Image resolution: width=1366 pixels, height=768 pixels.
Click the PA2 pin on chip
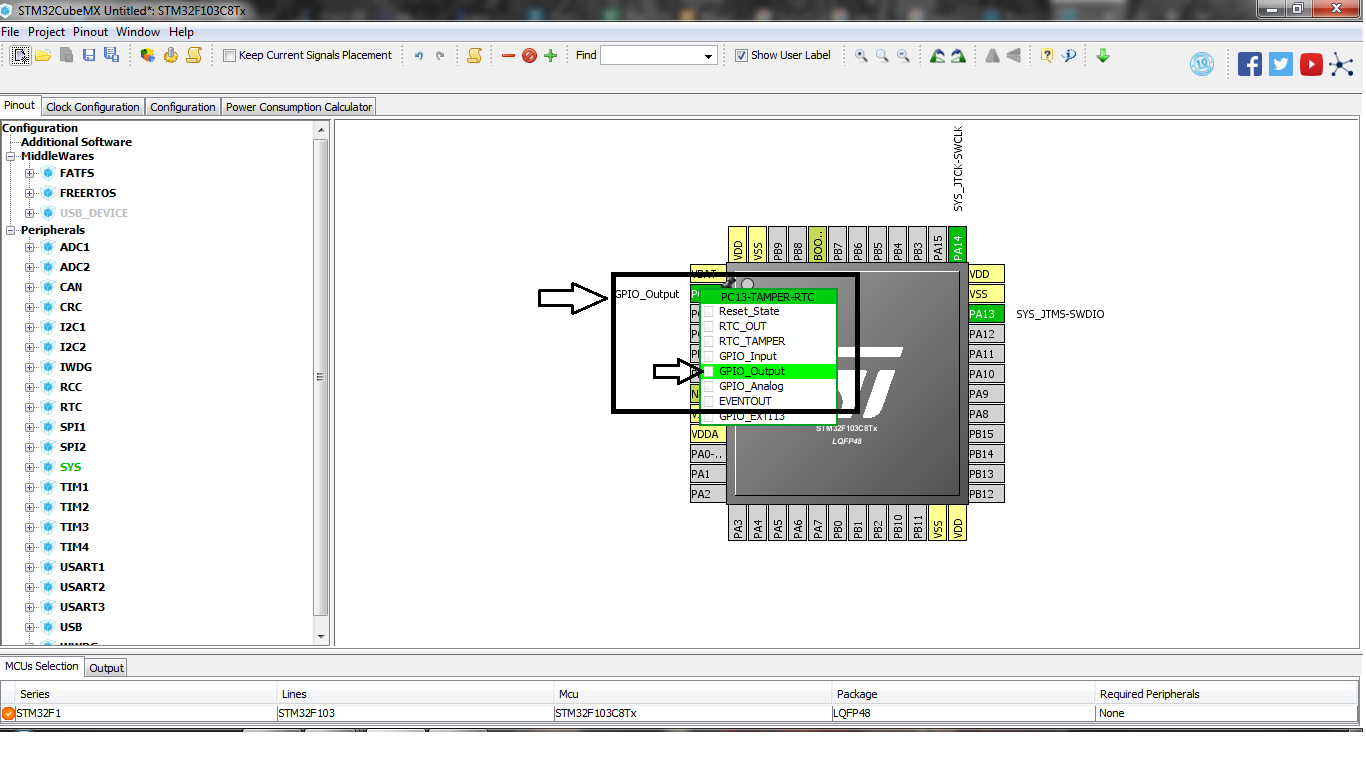tap(708, 494)
